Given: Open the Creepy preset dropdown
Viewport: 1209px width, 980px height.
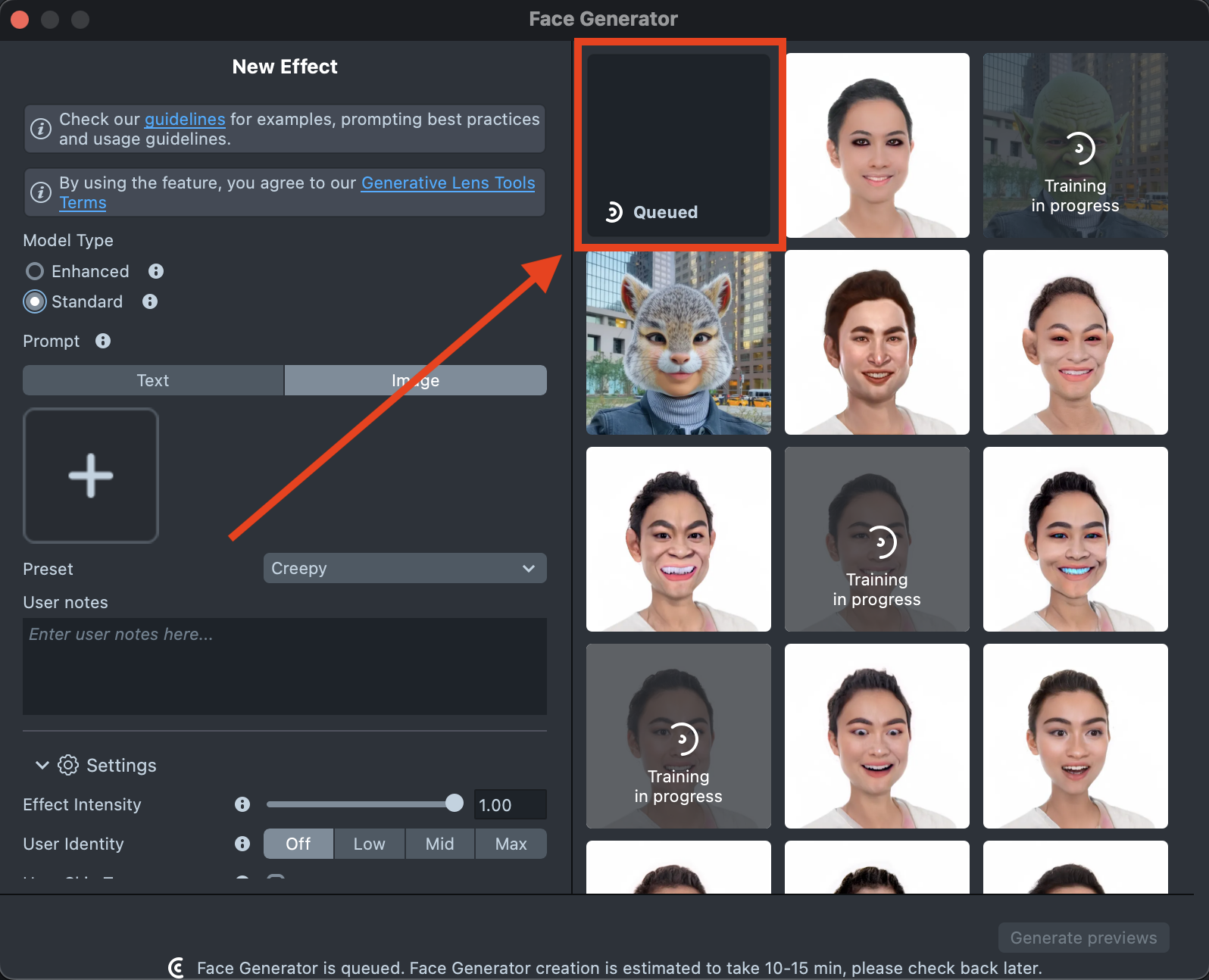Looking at the screenshot, I should tap(405, 568).
